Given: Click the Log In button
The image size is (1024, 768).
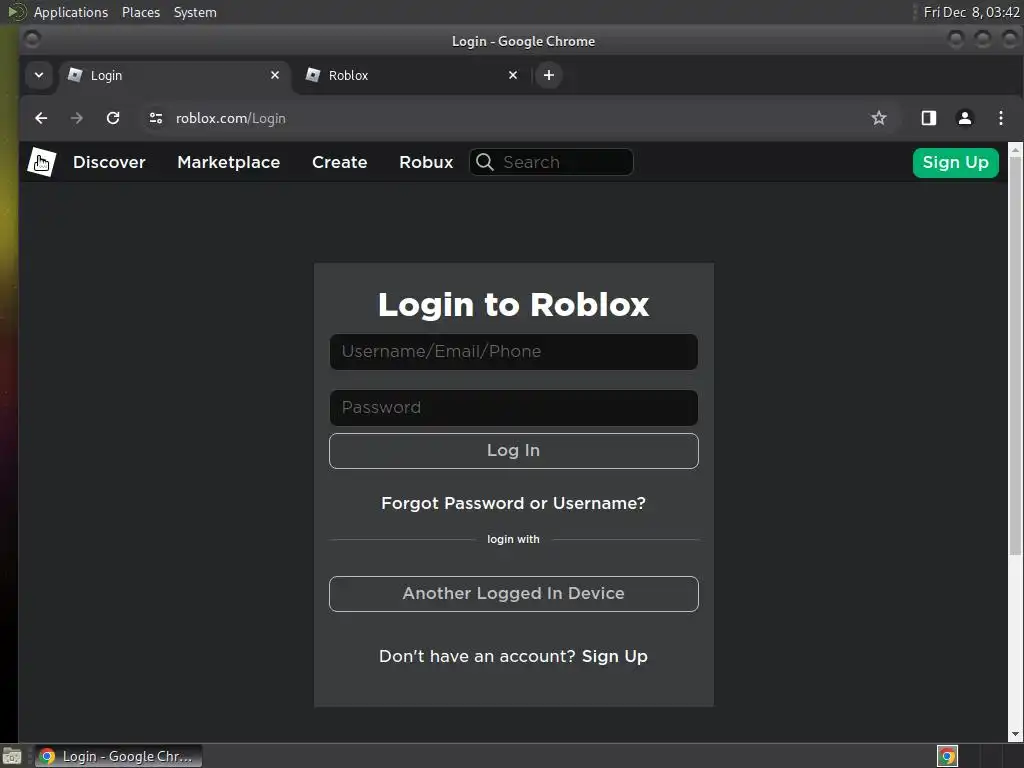Looking at the screenshot, I should click(x=513, y=451).
